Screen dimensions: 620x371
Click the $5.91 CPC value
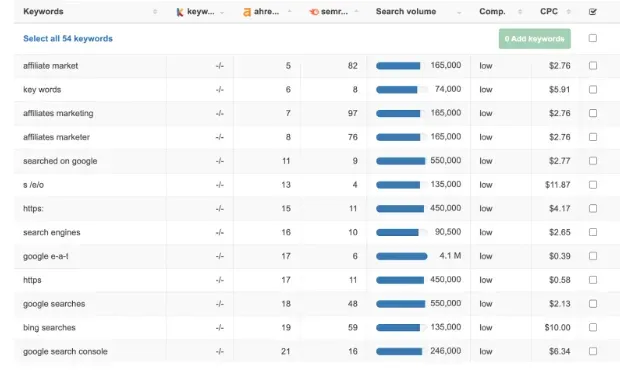[560, 89]
